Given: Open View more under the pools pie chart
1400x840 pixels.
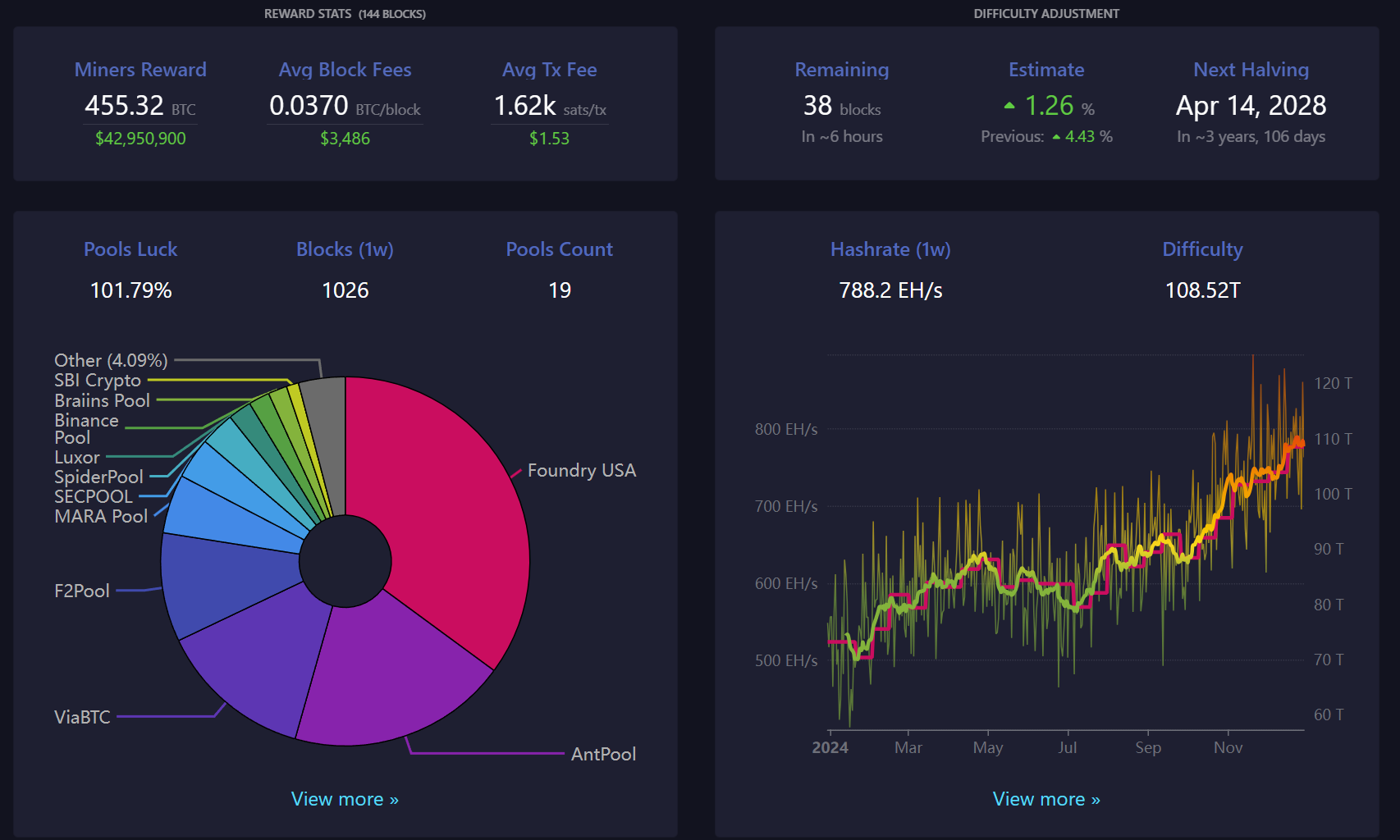Looking at the screenshot, I should click(x=345, y=799).
